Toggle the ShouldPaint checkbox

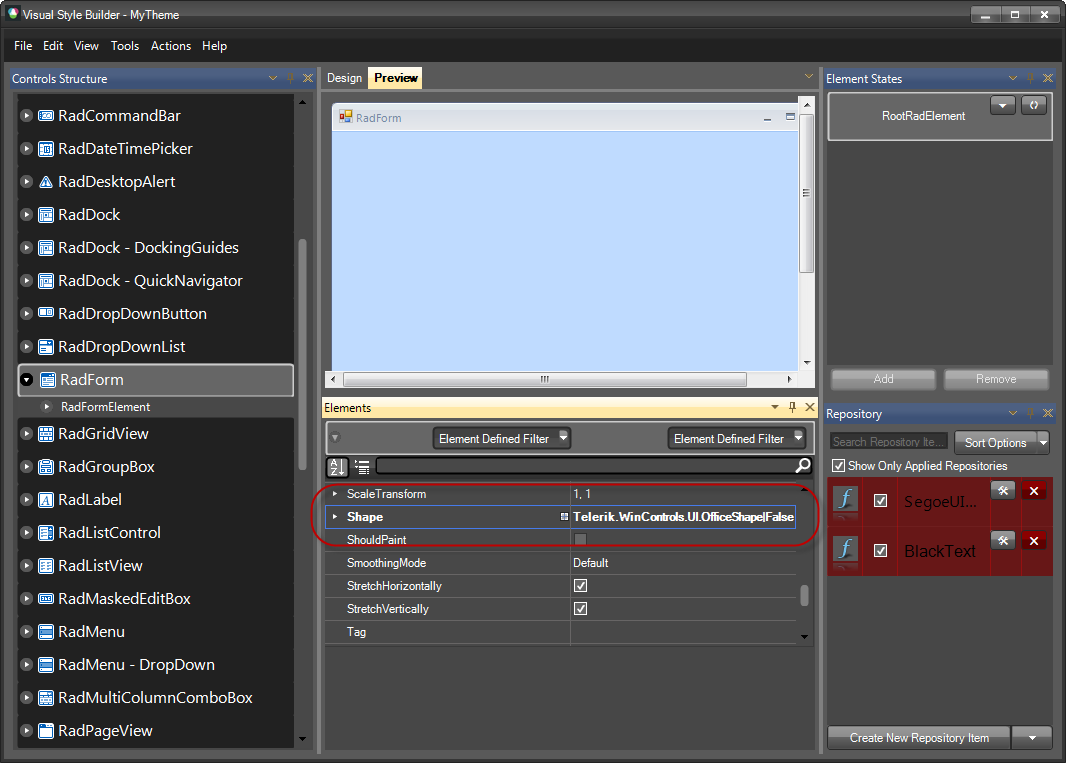pos(580,539)
